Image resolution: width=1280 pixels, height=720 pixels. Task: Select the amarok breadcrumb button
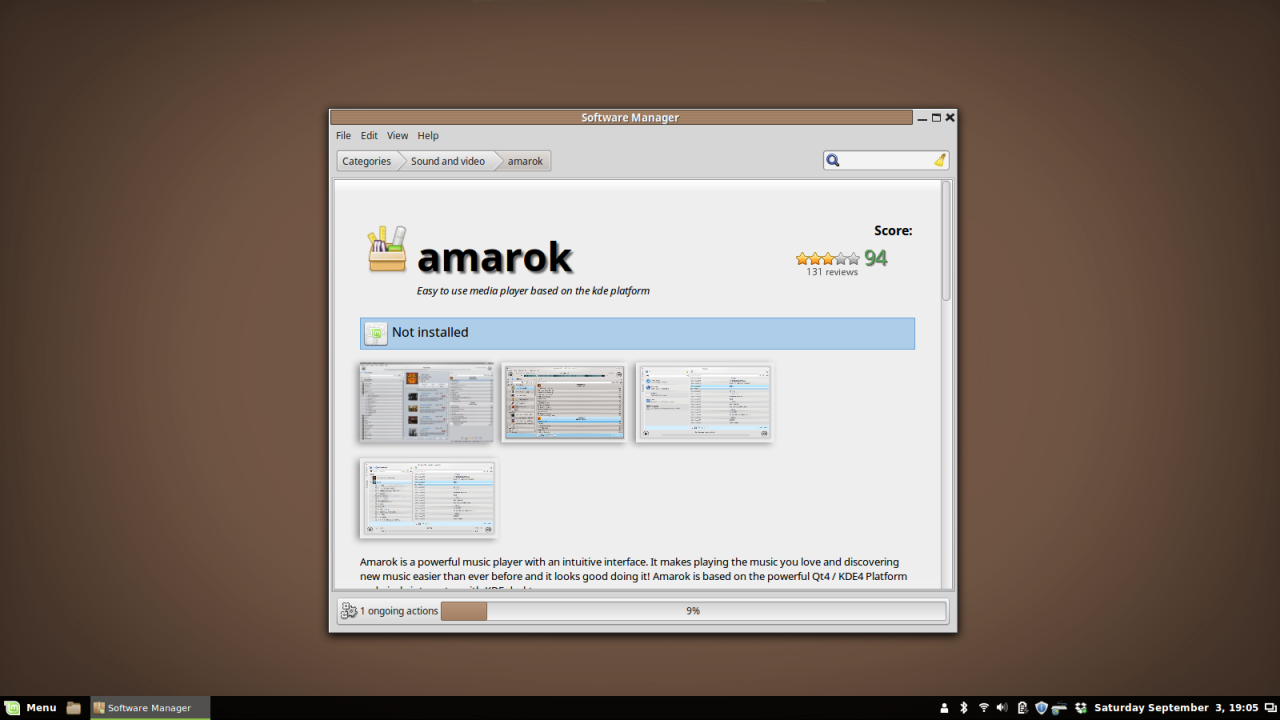point(525,161)
